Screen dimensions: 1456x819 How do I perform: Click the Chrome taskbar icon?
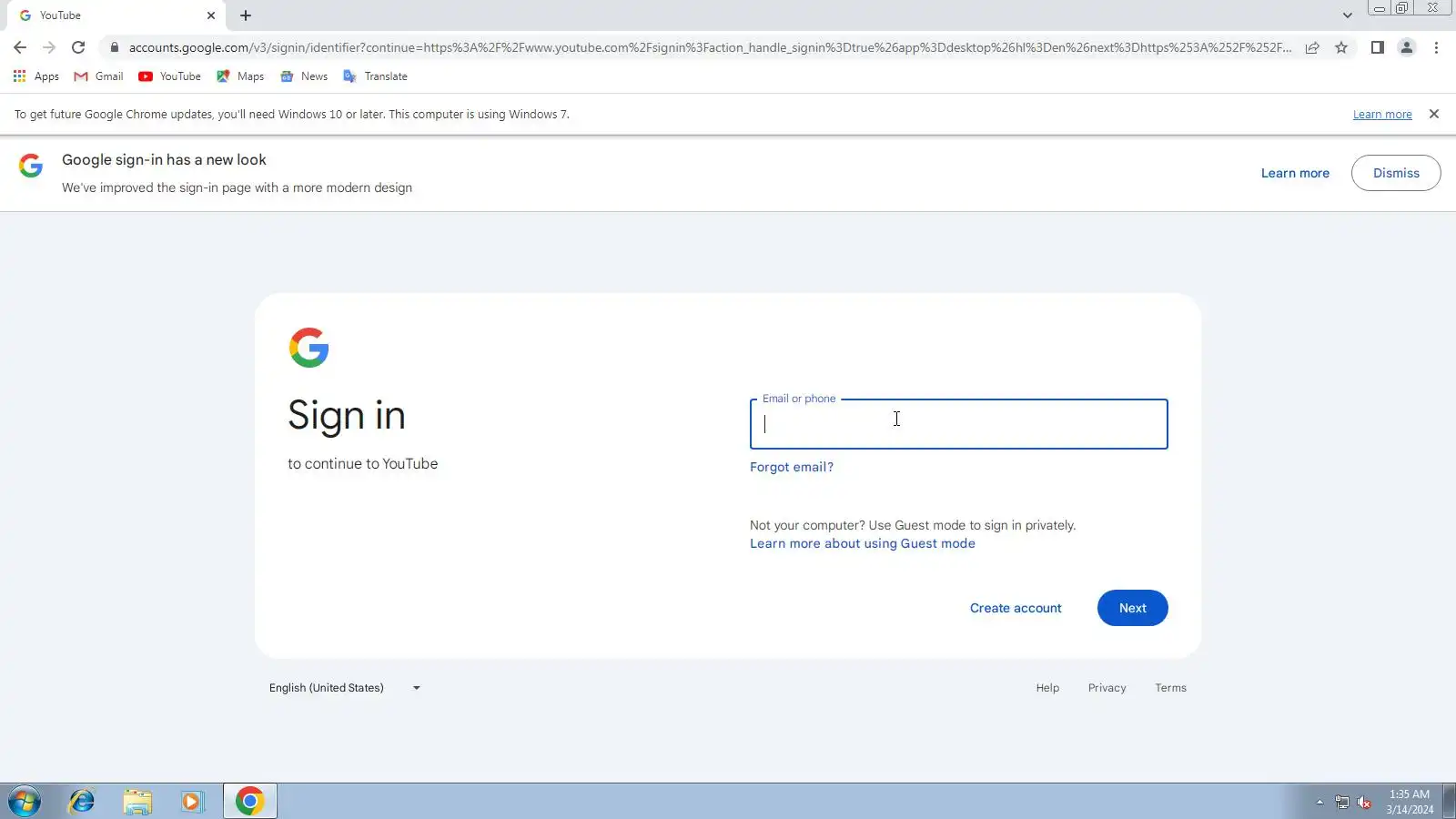pyautogui.click(x=249, y=802)
